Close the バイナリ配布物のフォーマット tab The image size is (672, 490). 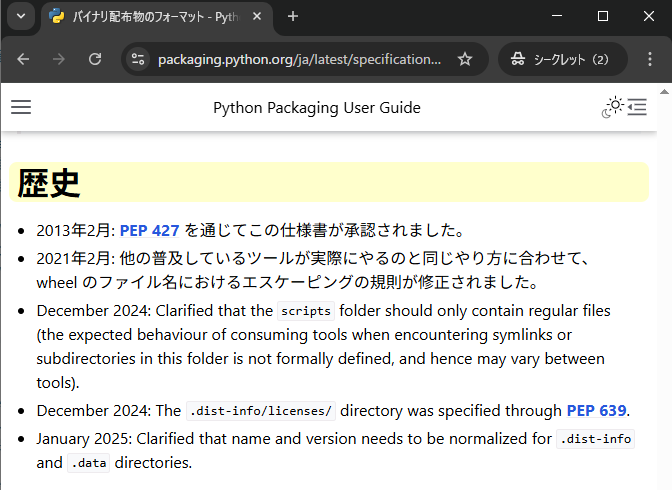(x=257, y=17)
